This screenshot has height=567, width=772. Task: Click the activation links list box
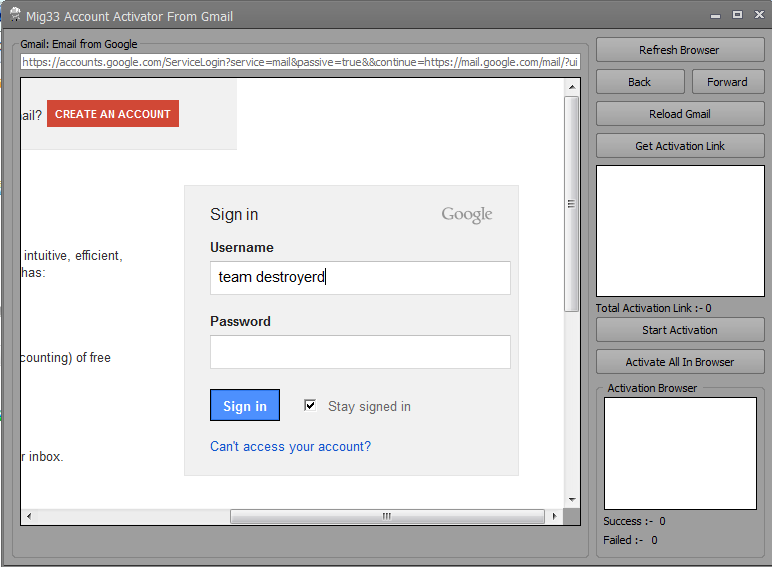coord(680,231)
